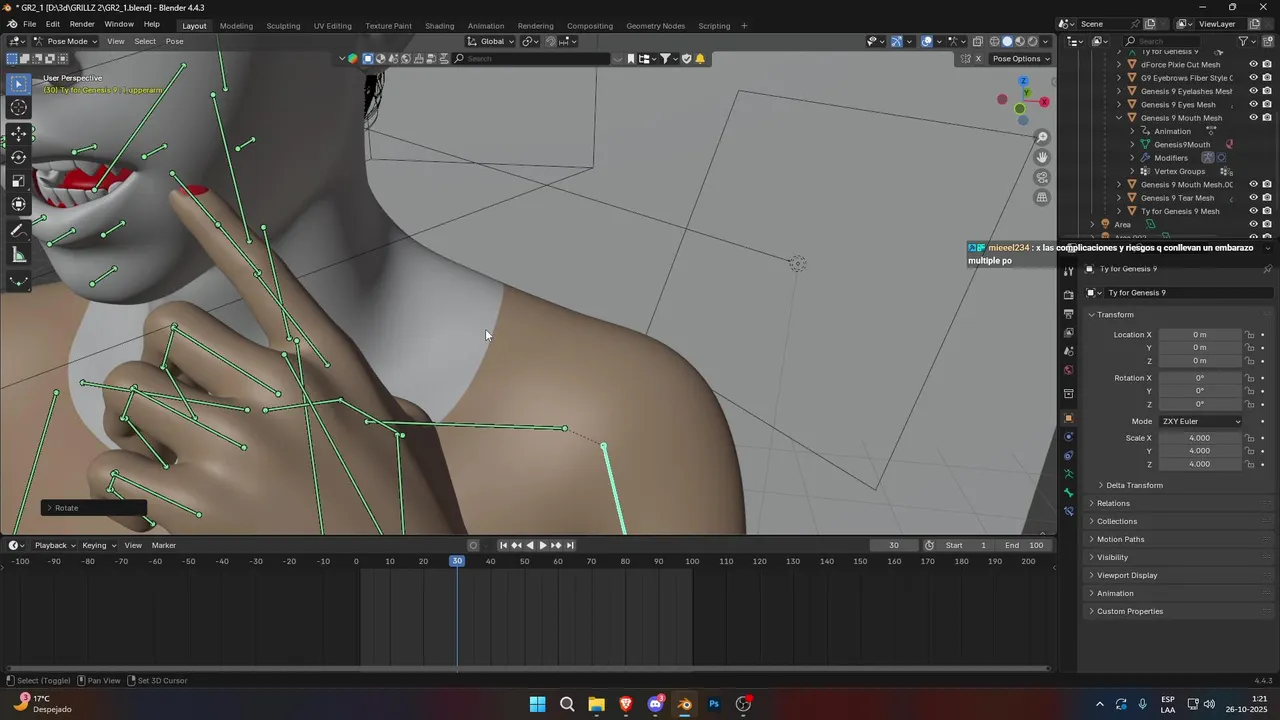Open the Edit menu
This screenshot has width=1280, height=720.
(52, 24)
